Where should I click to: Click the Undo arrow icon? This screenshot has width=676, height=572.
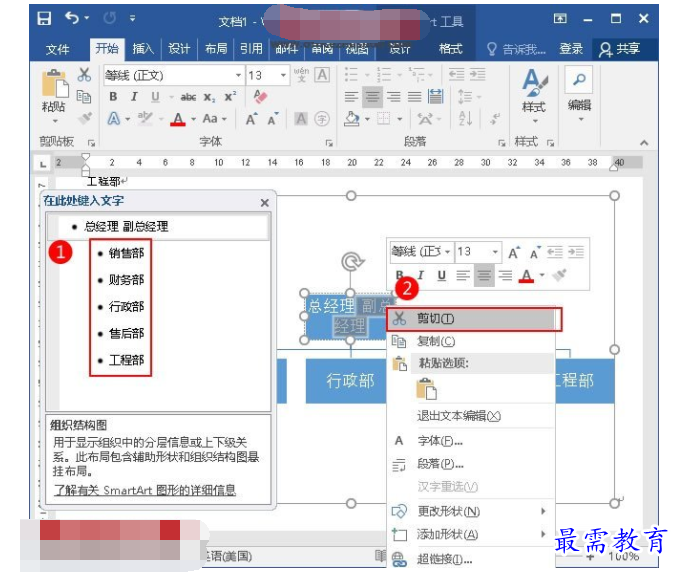click(72, 18)
